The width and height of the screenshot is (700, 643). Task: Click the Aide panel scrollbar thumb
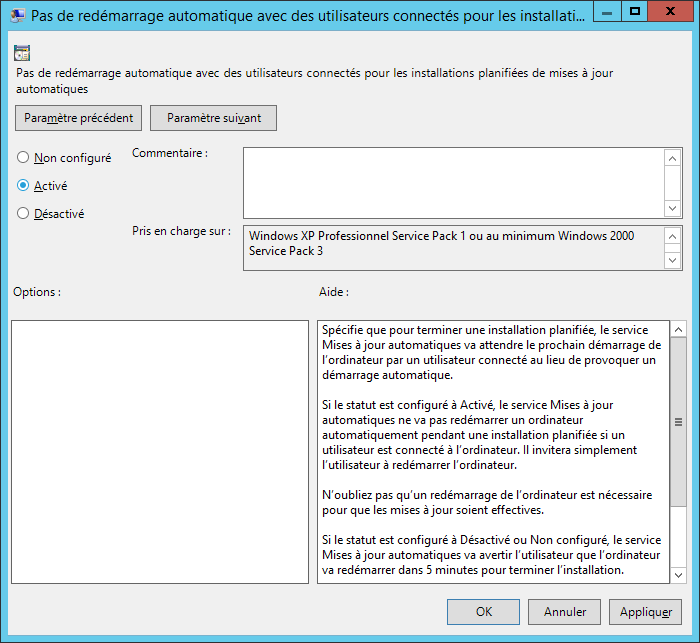(679, 422)
